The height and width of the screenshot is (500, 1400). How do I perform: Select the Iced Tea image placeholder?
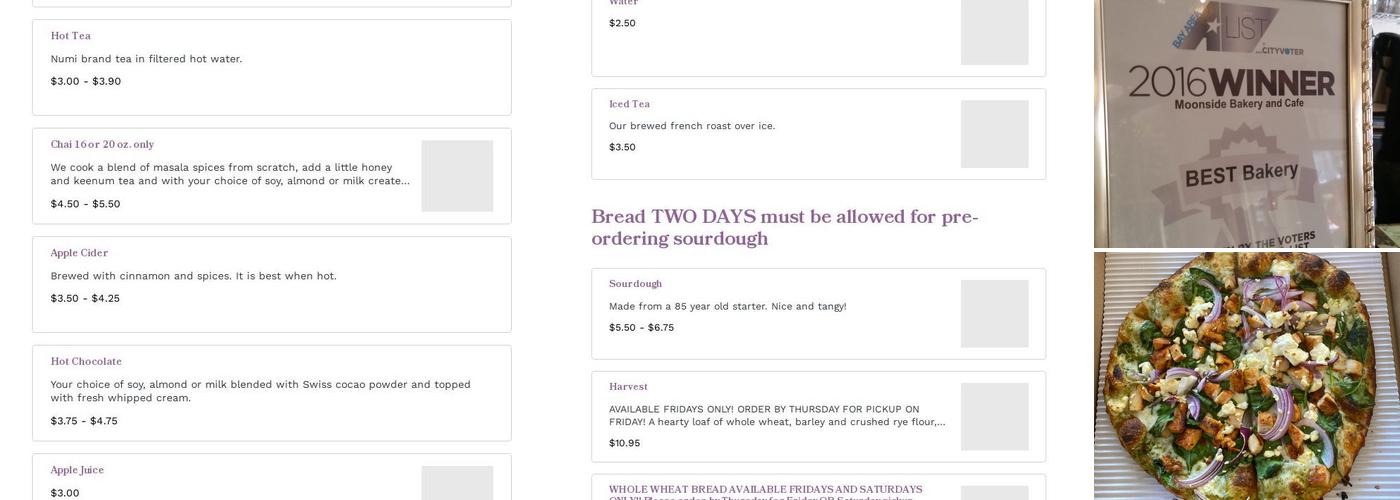pyautogui.click(x=994, y=134)
